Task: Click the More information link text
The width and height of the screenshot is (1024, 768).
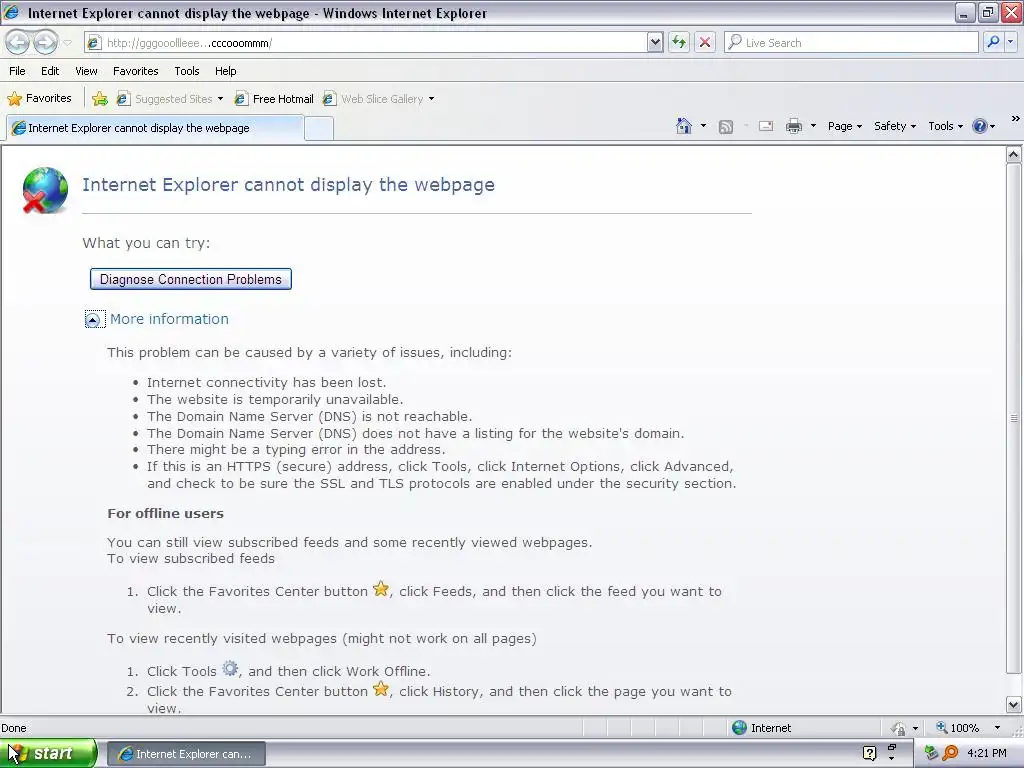Action: (169, 319)
